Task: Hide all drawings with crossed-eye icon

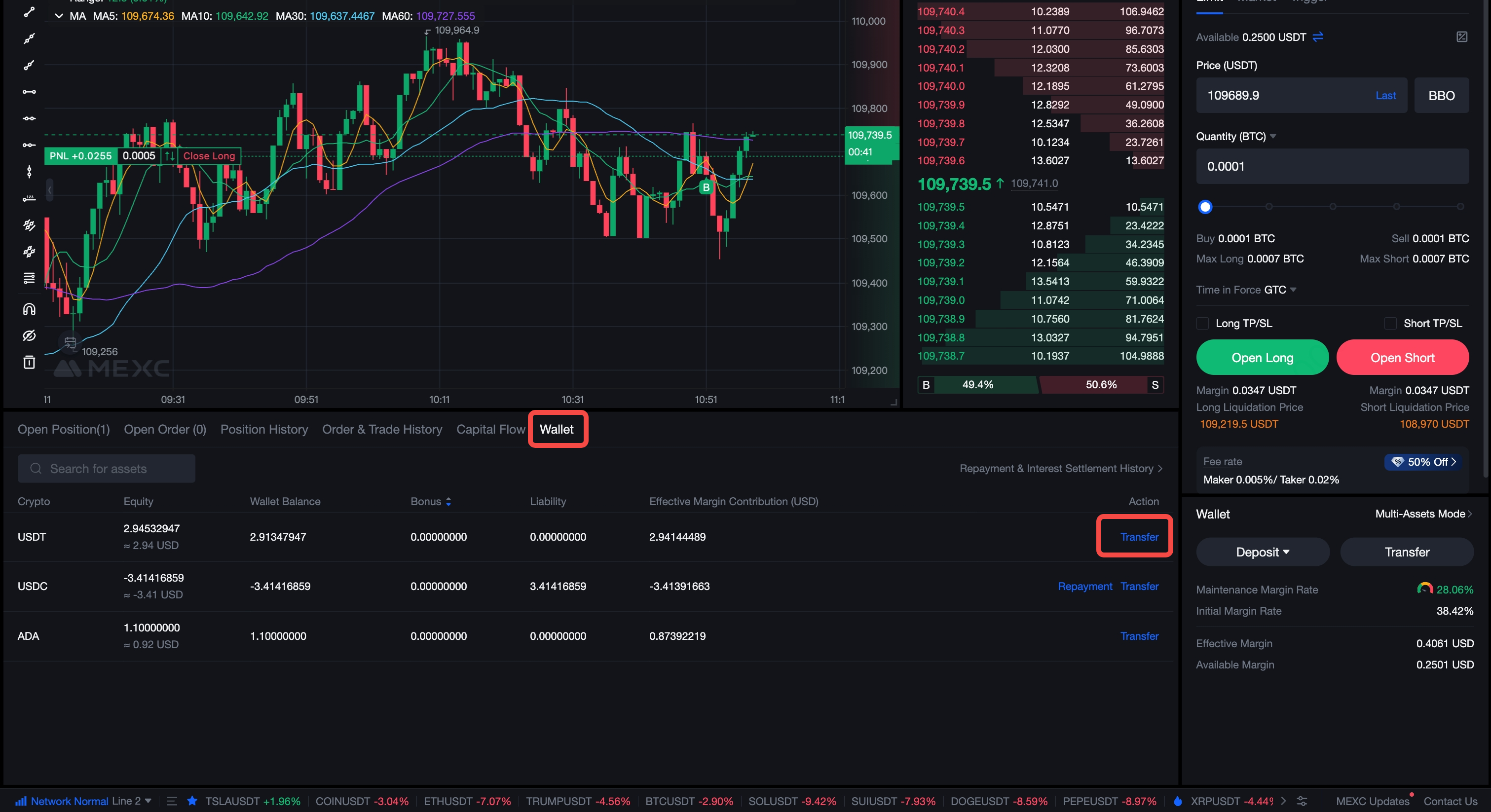Action: tap(29, 335)
